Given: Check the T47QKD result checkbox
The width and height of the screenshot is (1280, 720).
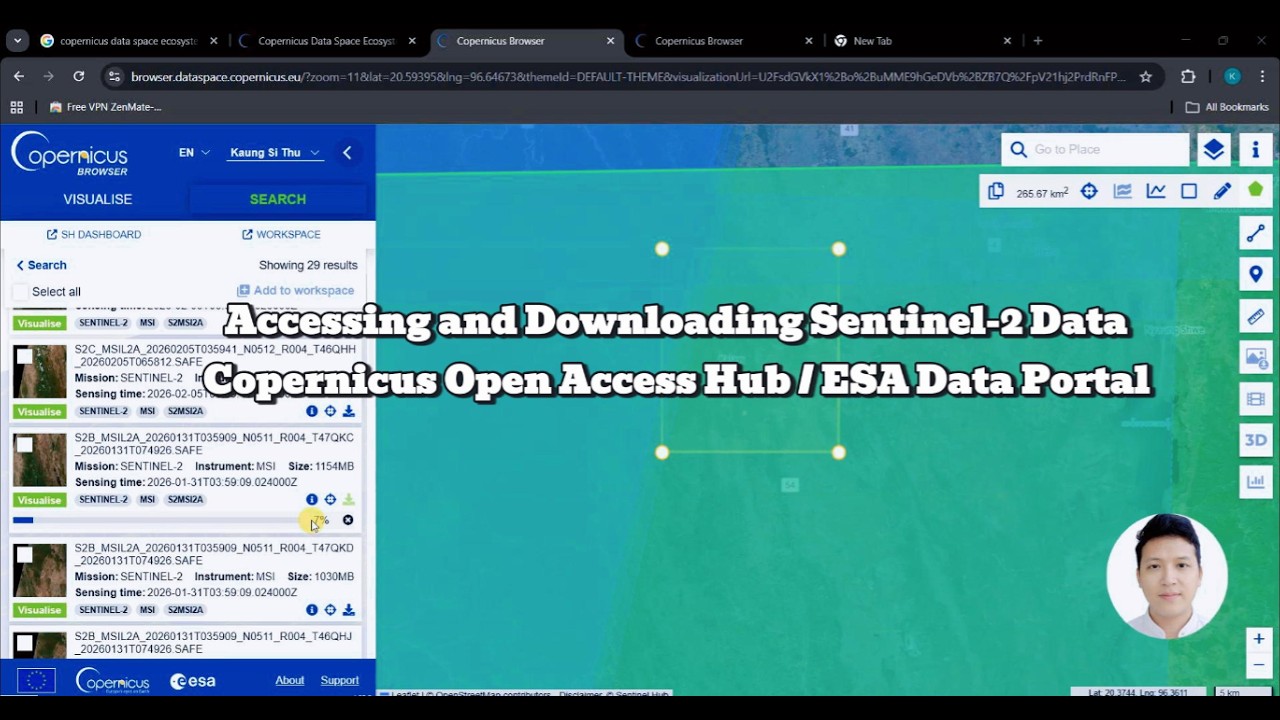Looking at the screenshot, I should pyautogui.click(x=24, y=554).
